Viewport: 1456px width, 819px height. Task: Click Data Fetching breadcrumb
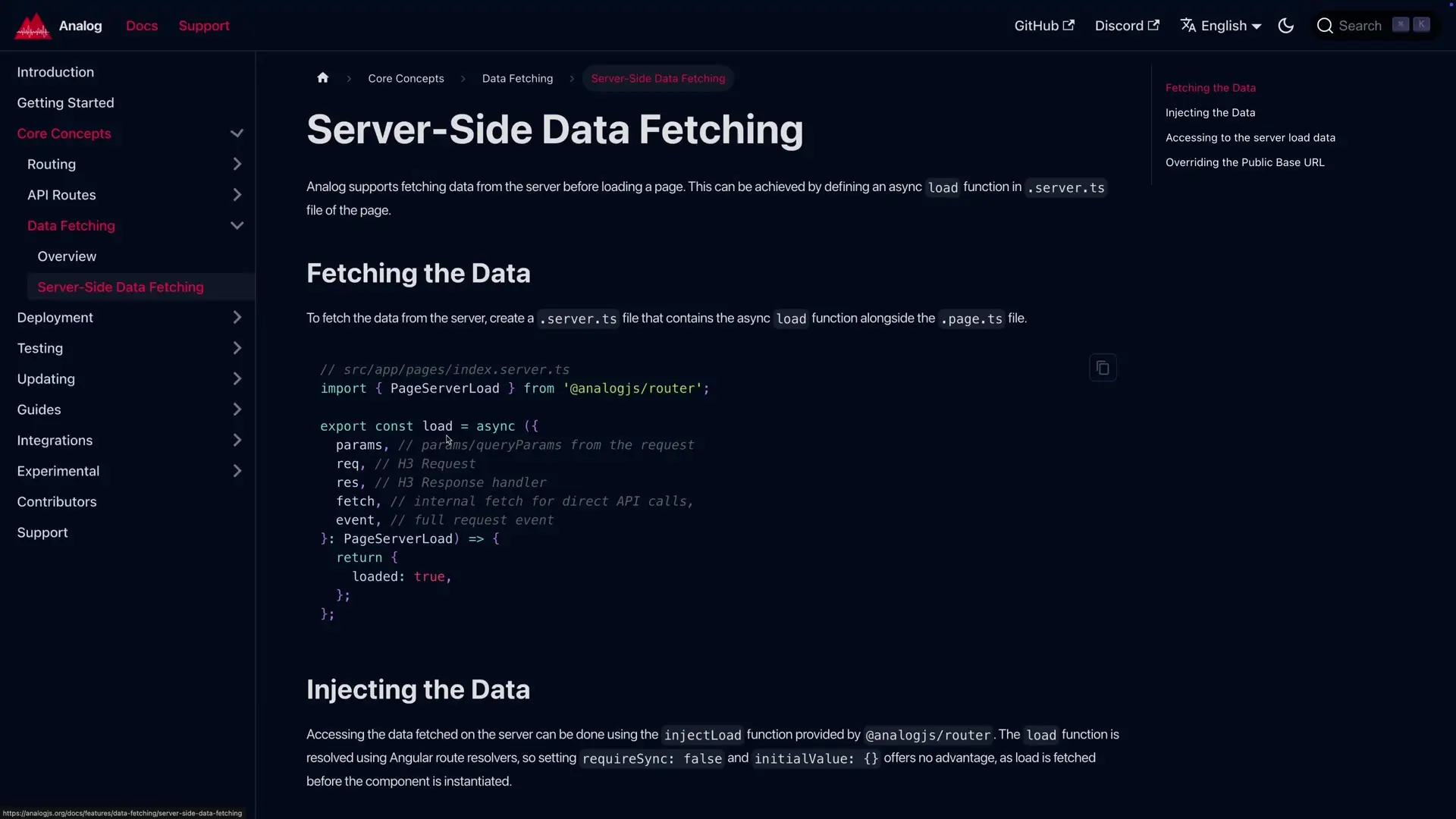click(x=517, y=78)
